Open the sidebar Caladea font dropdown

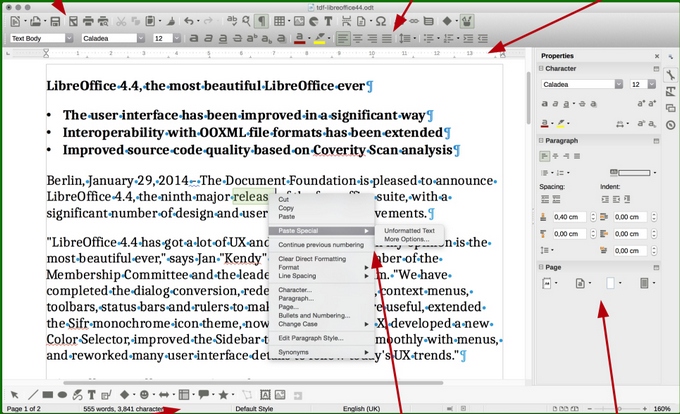(618, 84)
